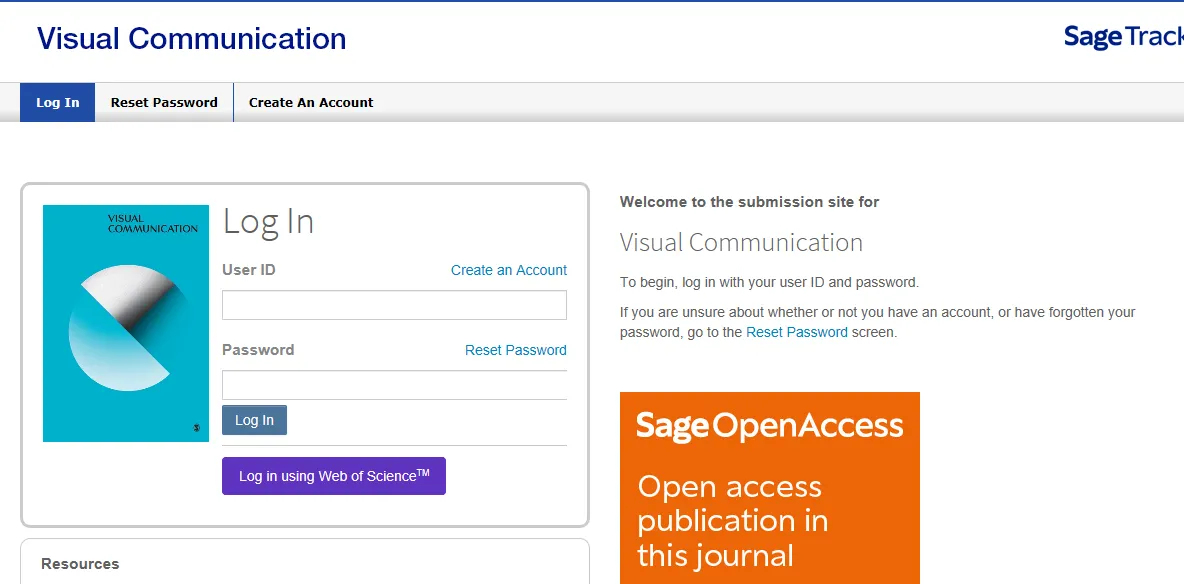This screenshot has width=1184, height=584.
Task: Click the welcome panel Visual Communication heading
Action: (x=742, y=243)
